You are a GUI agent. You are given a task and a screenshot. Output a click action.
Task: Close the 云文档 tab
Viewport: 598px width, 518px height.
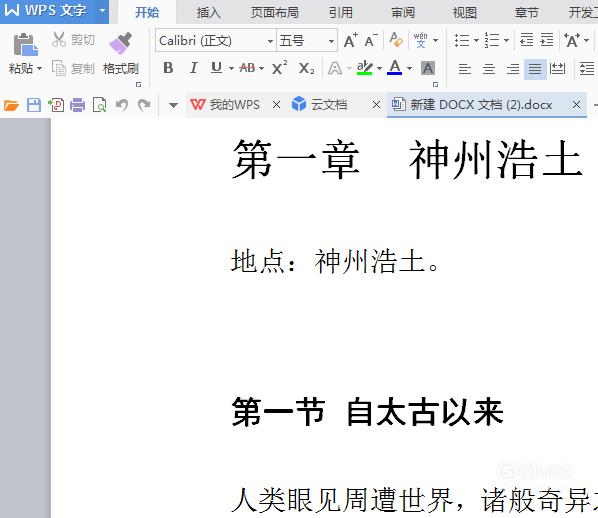point(376,105)
